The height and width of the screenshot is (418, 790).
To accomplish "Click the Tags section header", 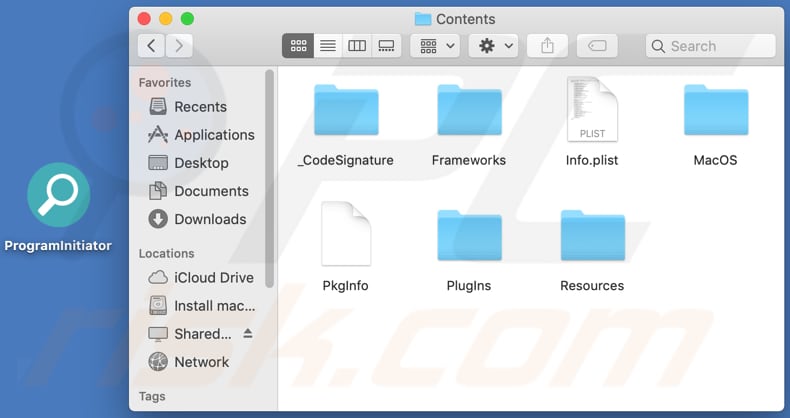I will [x=152, y=396].
